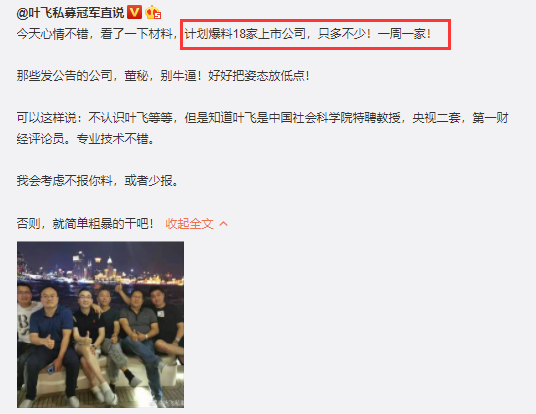536x414 pixels.
Task: Click the line 我会考虑不报你料，或者少报。
Action: (97, 181)
